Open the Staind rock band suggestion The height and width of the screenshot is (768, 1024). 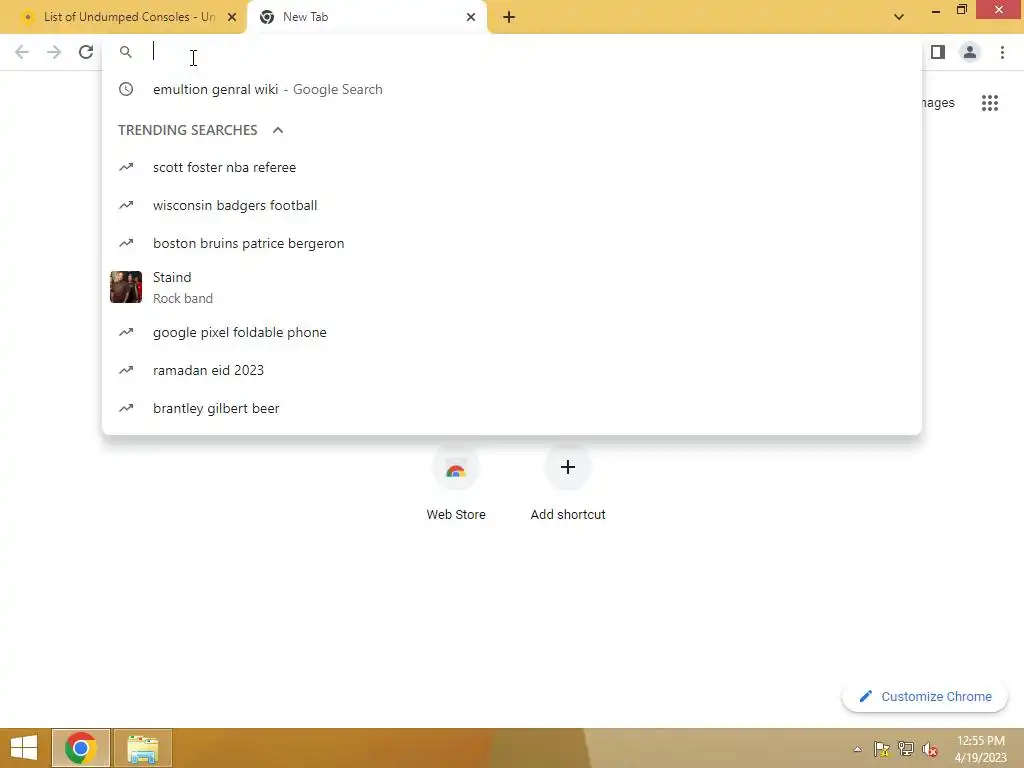click(512, 287)
